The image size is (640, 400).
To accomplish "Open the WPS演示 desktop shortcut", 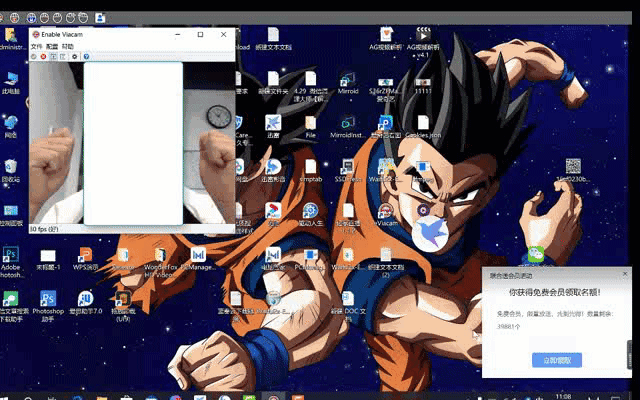I will coord(85,259).
